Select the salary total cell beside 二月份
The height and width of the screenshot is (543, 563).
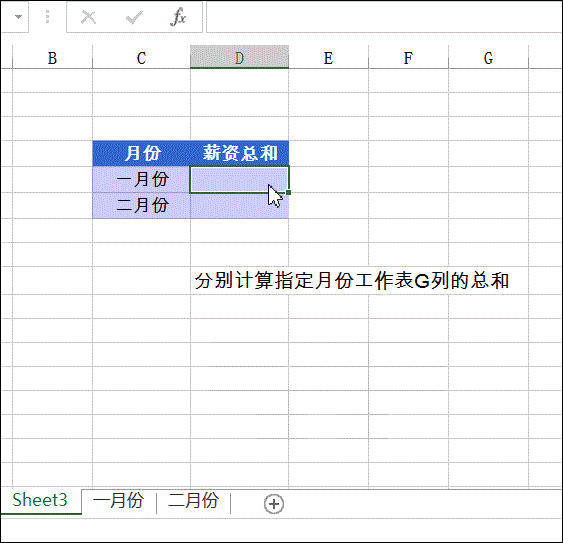[239, 206]
